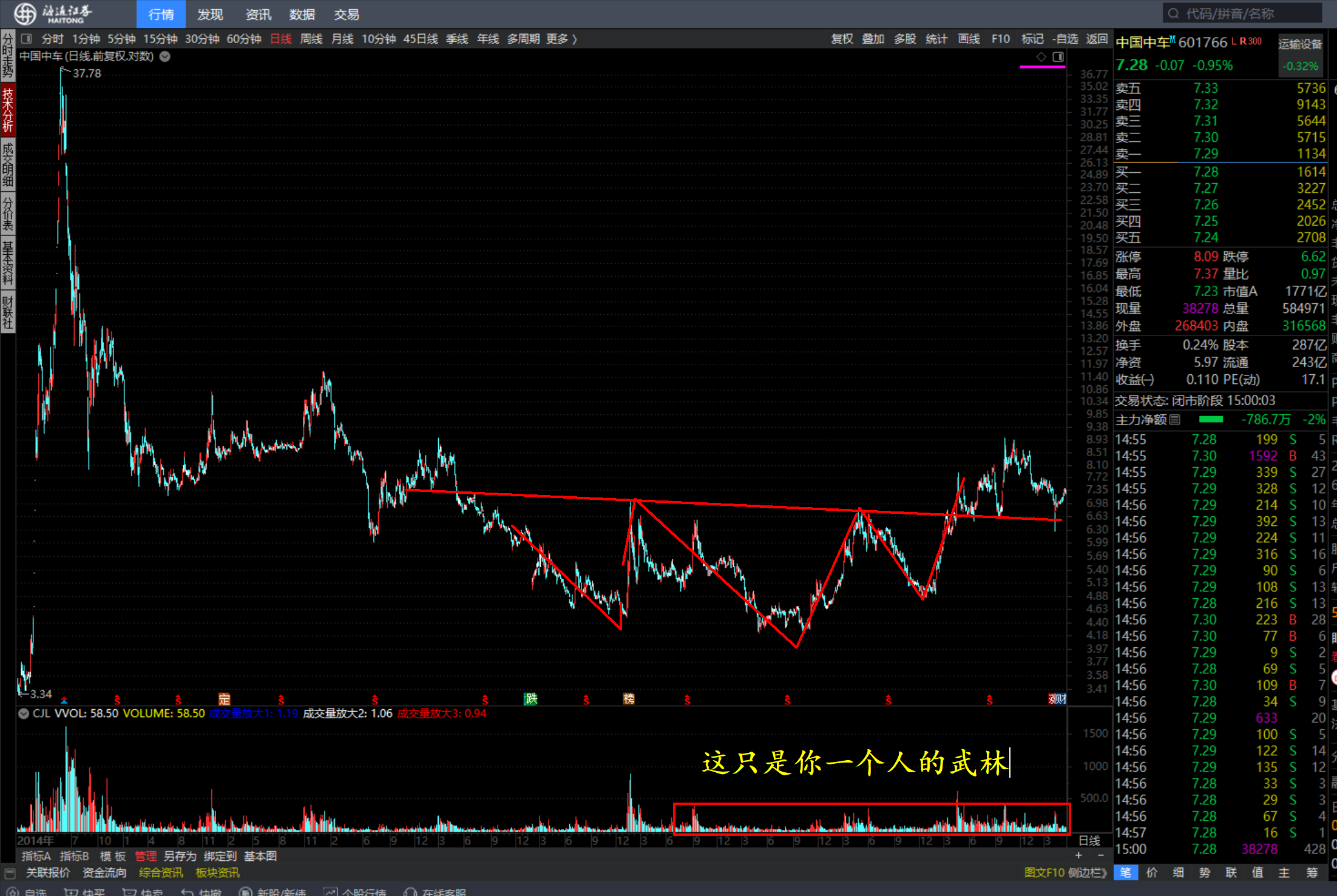Click the list icon beside 主力净额
The image size is (1337, 896).
[1175, 419]
